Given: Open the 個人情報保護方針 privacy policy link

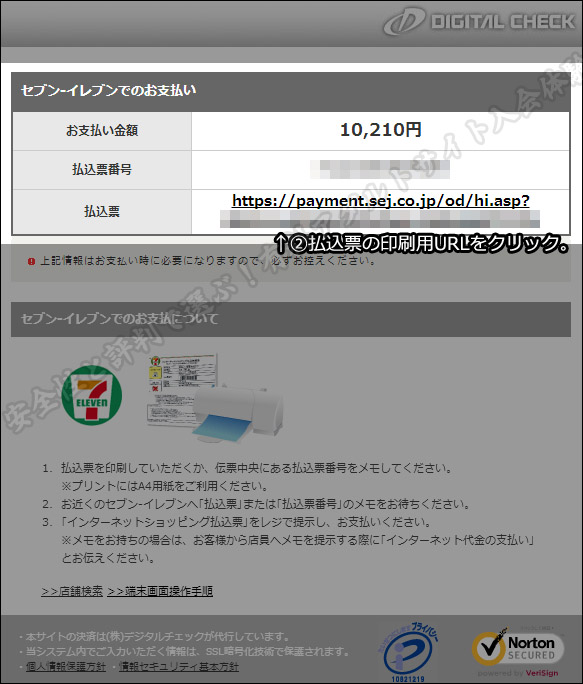Looking at the screenshot, I should 66,667.
